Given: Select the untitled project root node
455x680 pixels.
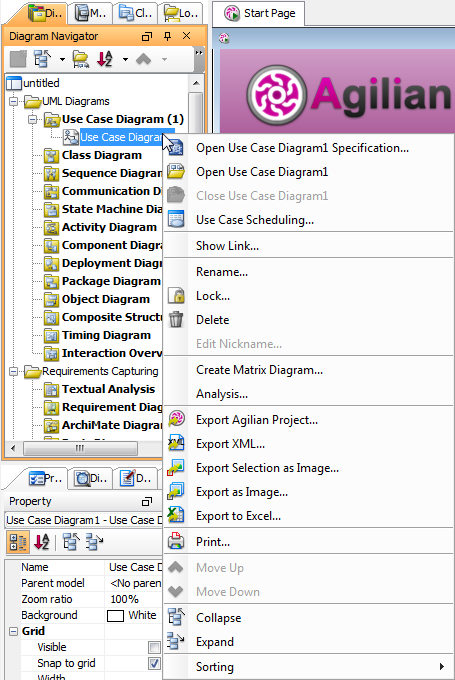Looking at the screenshot, I should coord(33,83).
